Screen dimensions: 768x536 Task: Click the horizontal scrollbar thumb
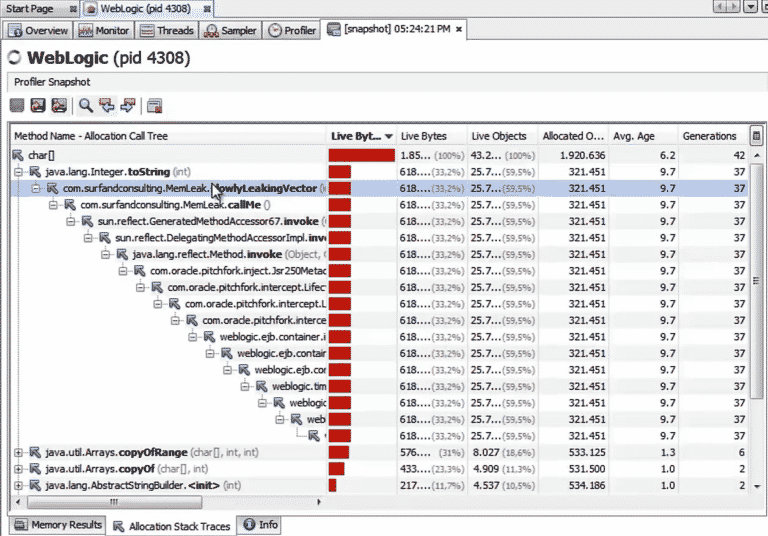[x=114, y=502]
